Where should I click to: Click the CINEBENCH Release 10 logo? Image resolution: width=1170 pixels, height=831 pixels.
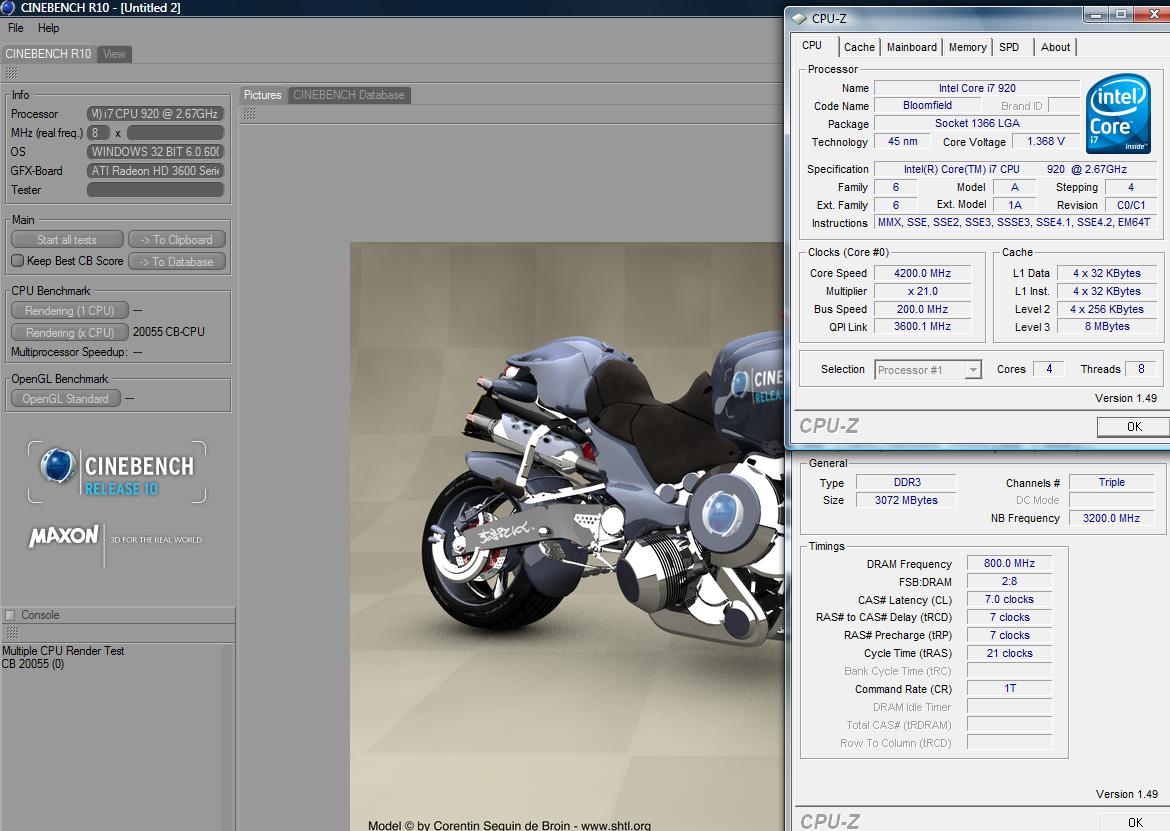pyautogui.click(x=117, y=472)
